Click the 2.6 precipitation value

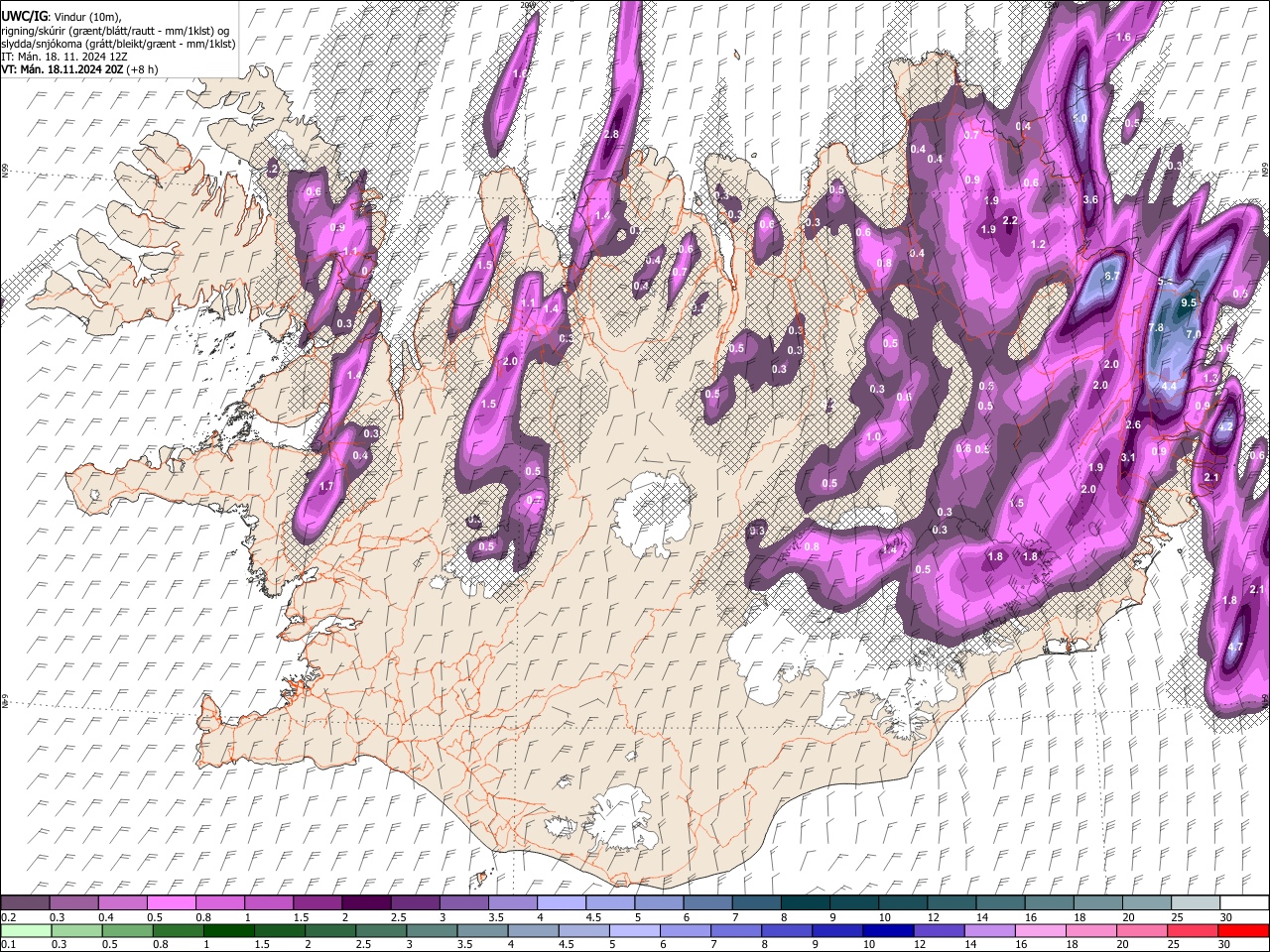1134,424
